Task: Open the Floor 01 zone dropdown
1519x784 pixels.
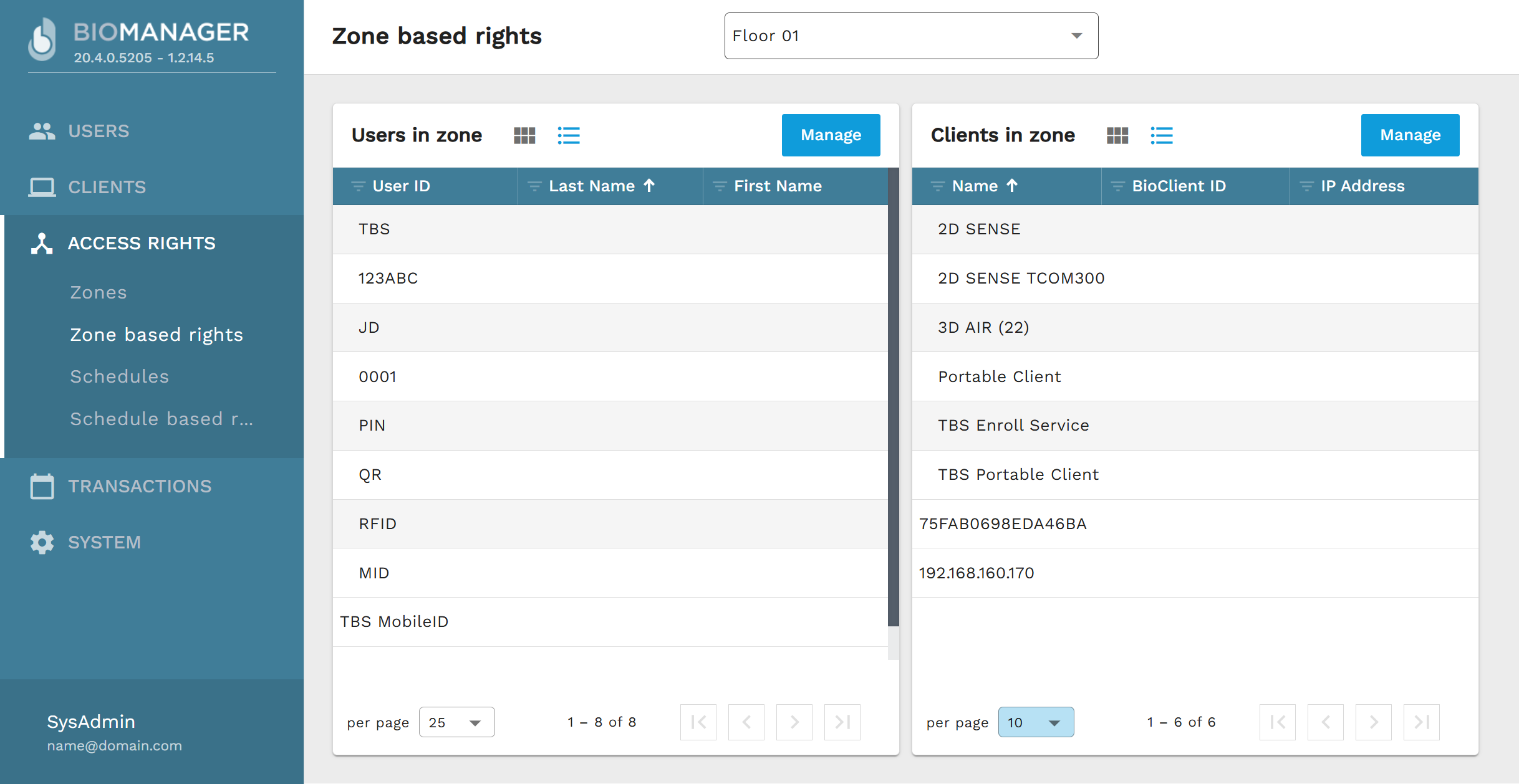Action: click(911, 36)
